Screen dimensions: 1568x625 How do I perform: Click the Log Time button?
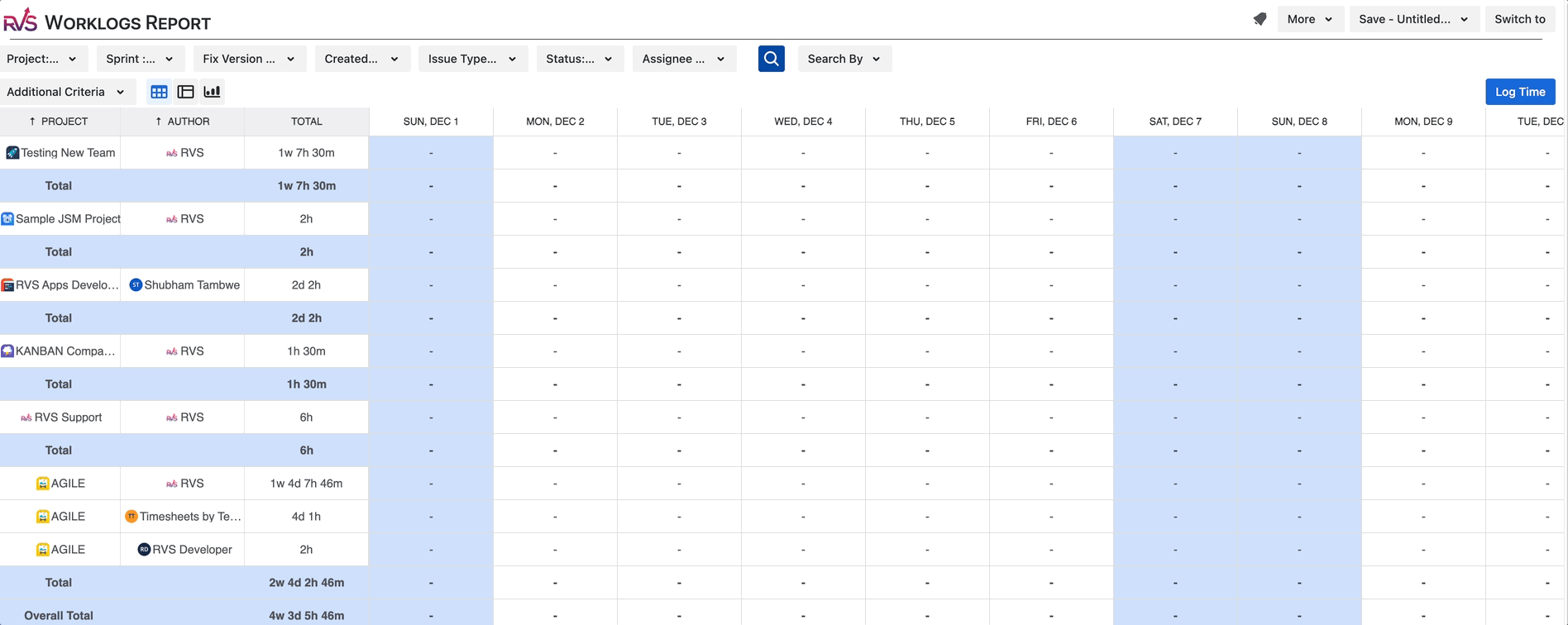coord(1519,92)
